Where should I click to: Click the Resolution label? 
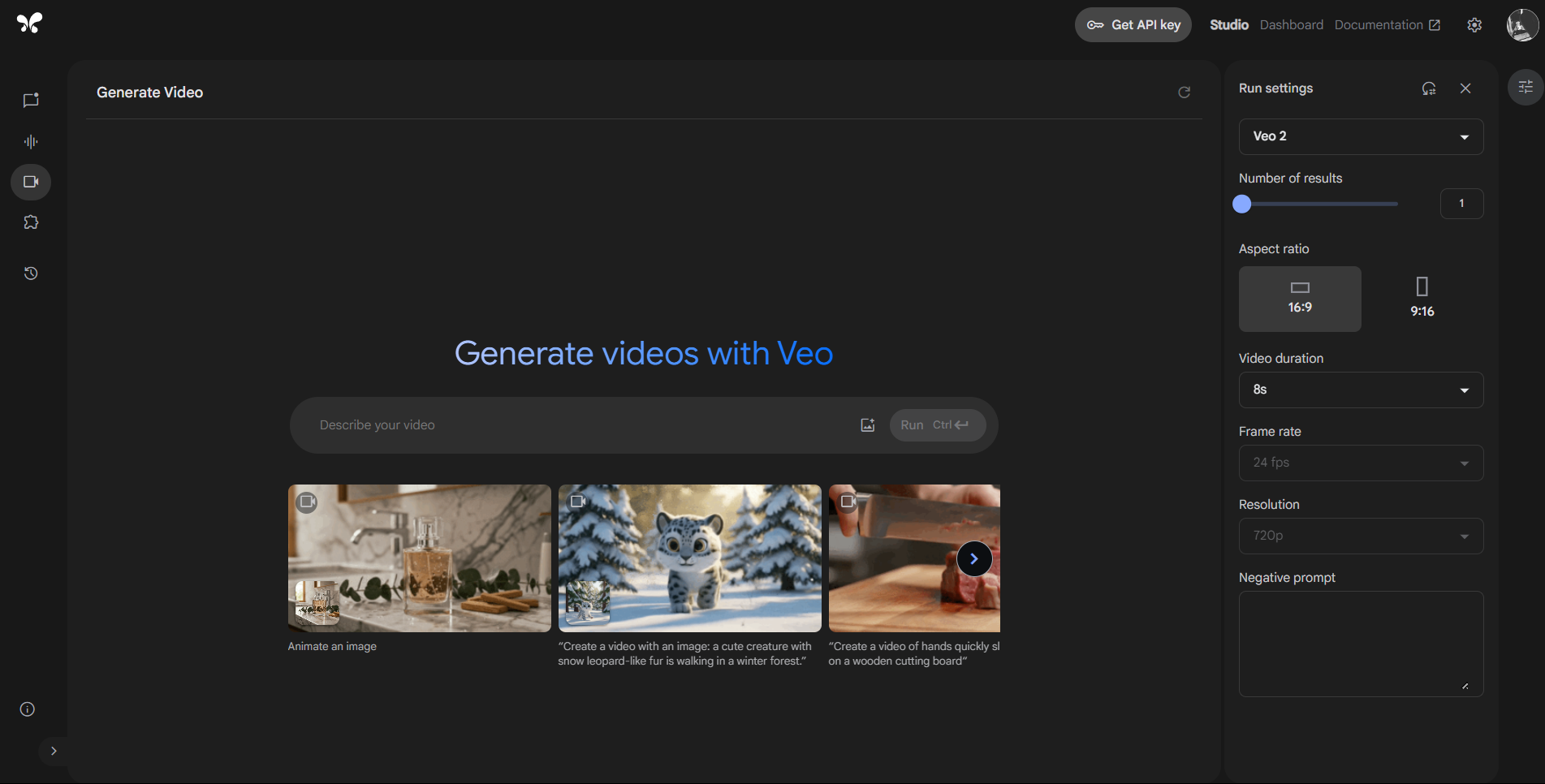[1269, 505]
